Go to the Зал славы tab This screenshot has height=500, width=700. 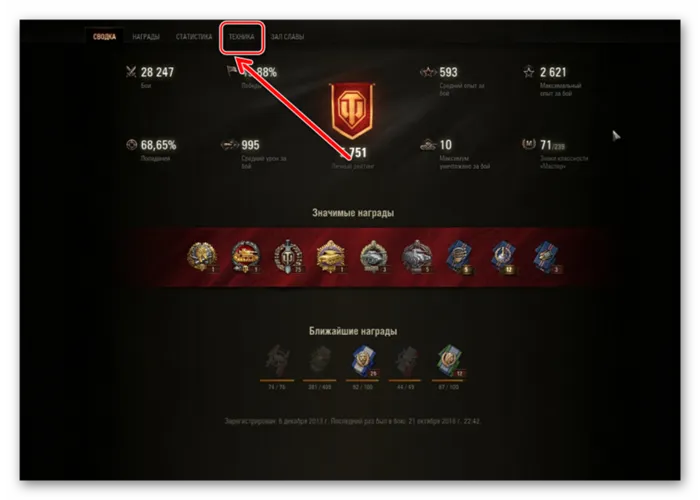[287, 37]
